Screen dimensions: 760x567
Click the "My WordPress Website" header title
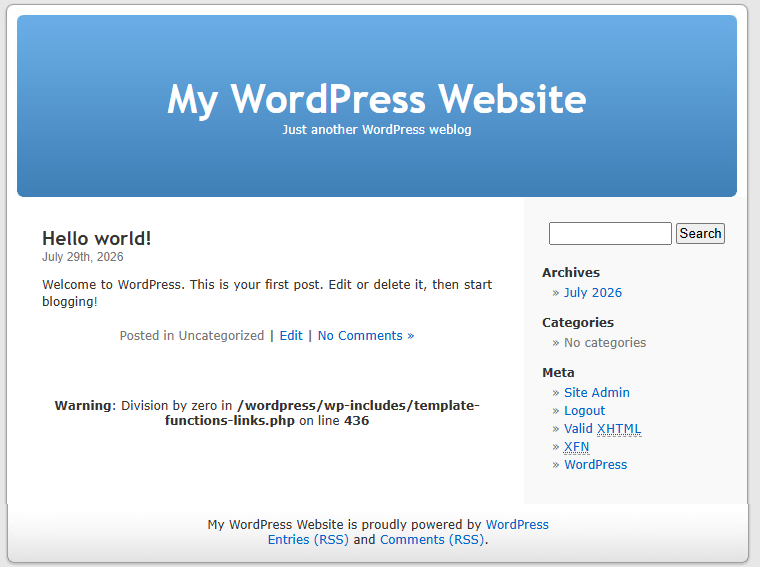[x=377, y=99]
